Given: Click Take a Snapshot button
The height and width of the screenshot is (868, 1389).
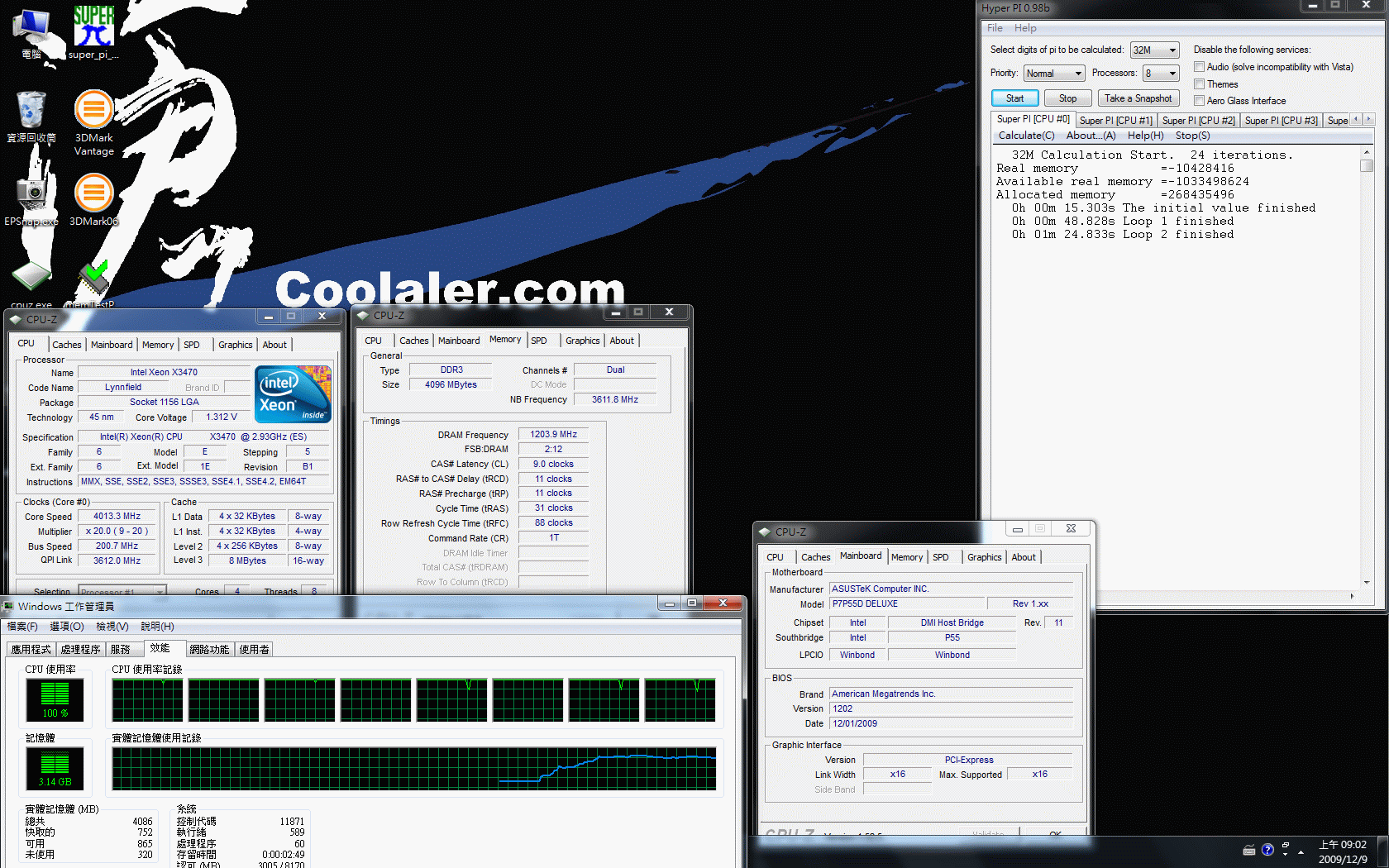Looking at the screenshot, I should pyautogui.click(x=1138, y=98).
